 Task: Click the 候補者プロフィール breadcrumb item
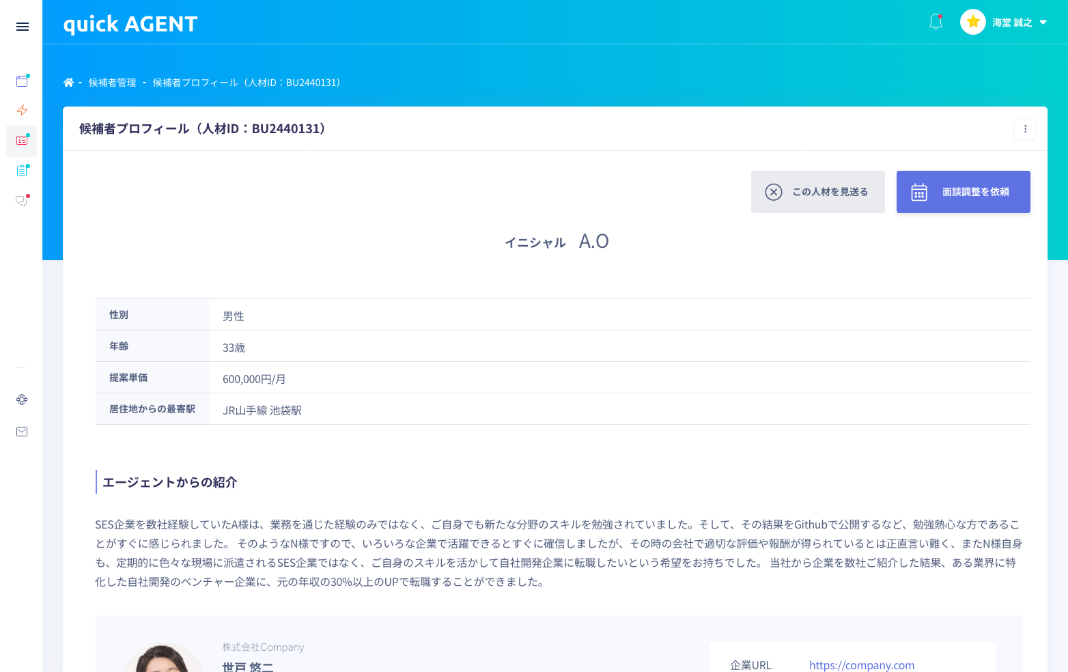pyautogui.click(x=246, y=82)
